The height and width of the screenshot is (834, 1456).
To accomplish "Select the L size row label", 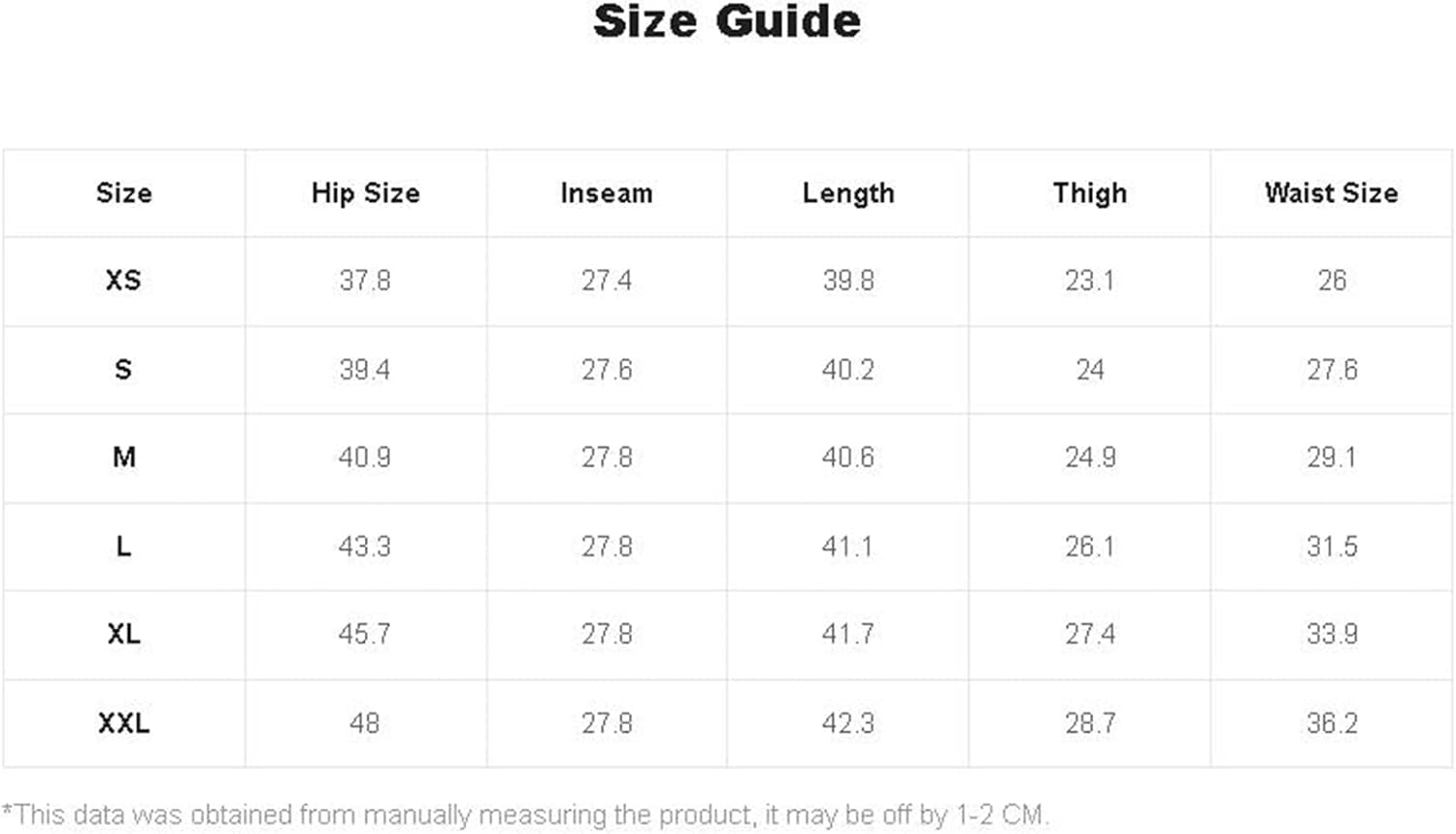I will click(123, 547).
